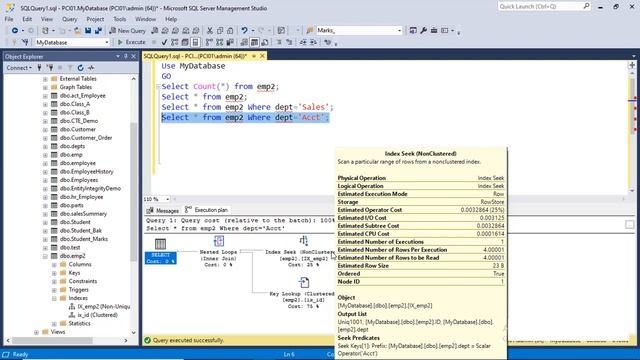Toggle Include Actual Execution Plan
Screen dimensions: 640x360
pyautogui.click(x=209, y=42)
